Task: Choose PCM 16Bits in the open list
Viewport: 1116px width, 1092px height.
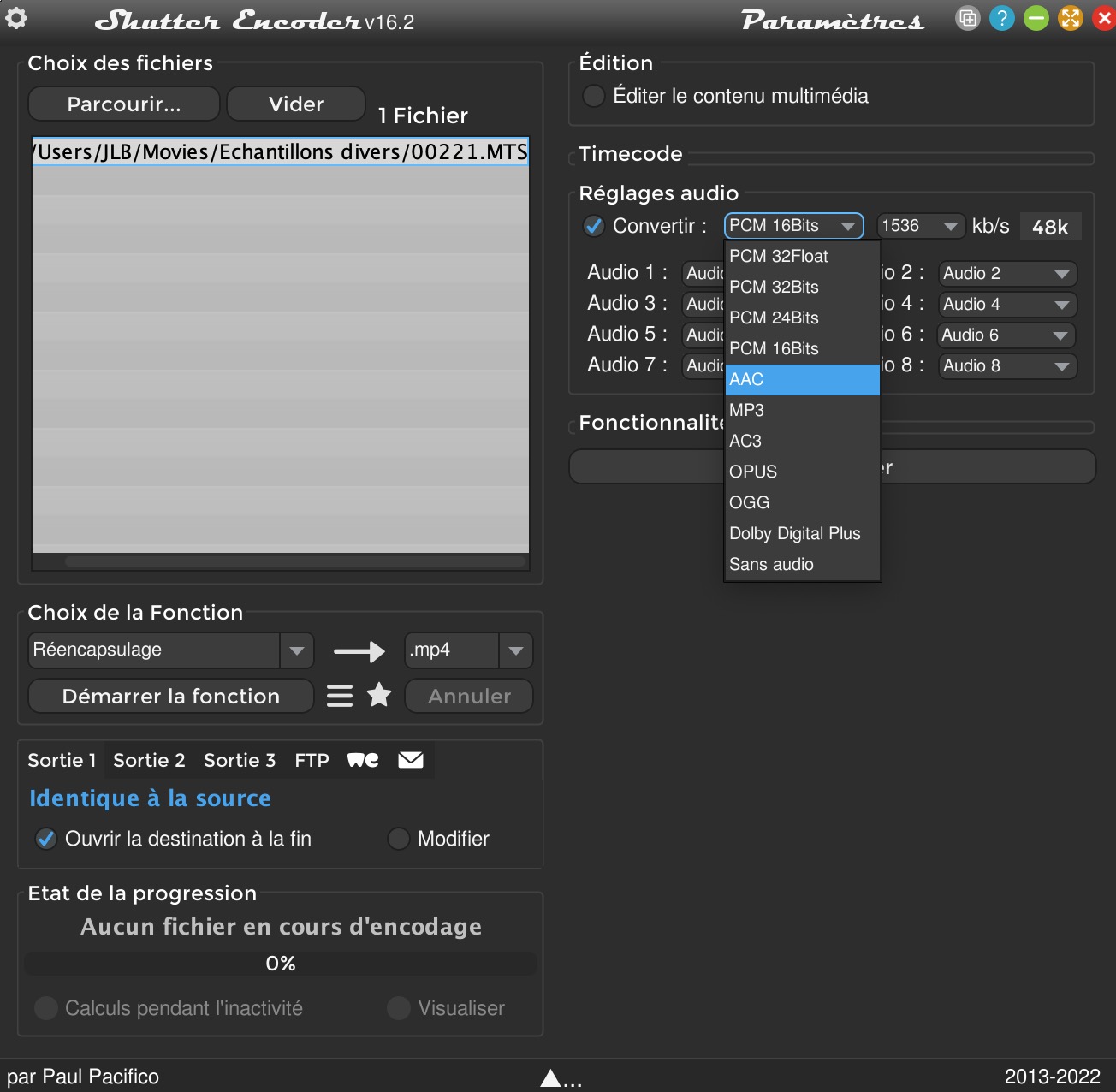Action: click(803, 349)
